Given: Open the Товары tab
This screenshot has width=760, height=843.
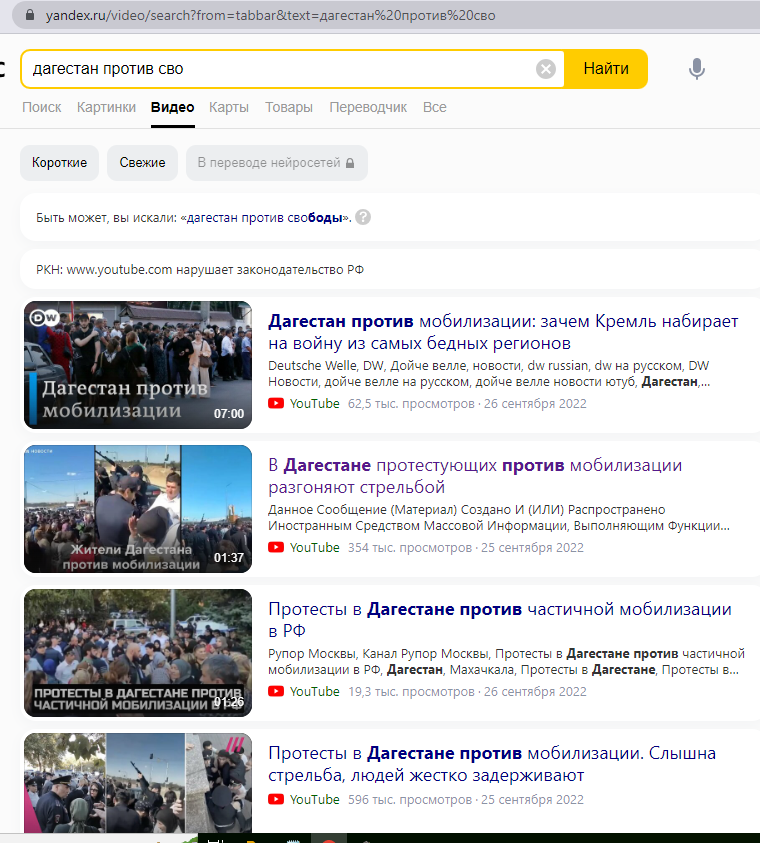Looking at the screenshot, I should (x=289, y=108).
